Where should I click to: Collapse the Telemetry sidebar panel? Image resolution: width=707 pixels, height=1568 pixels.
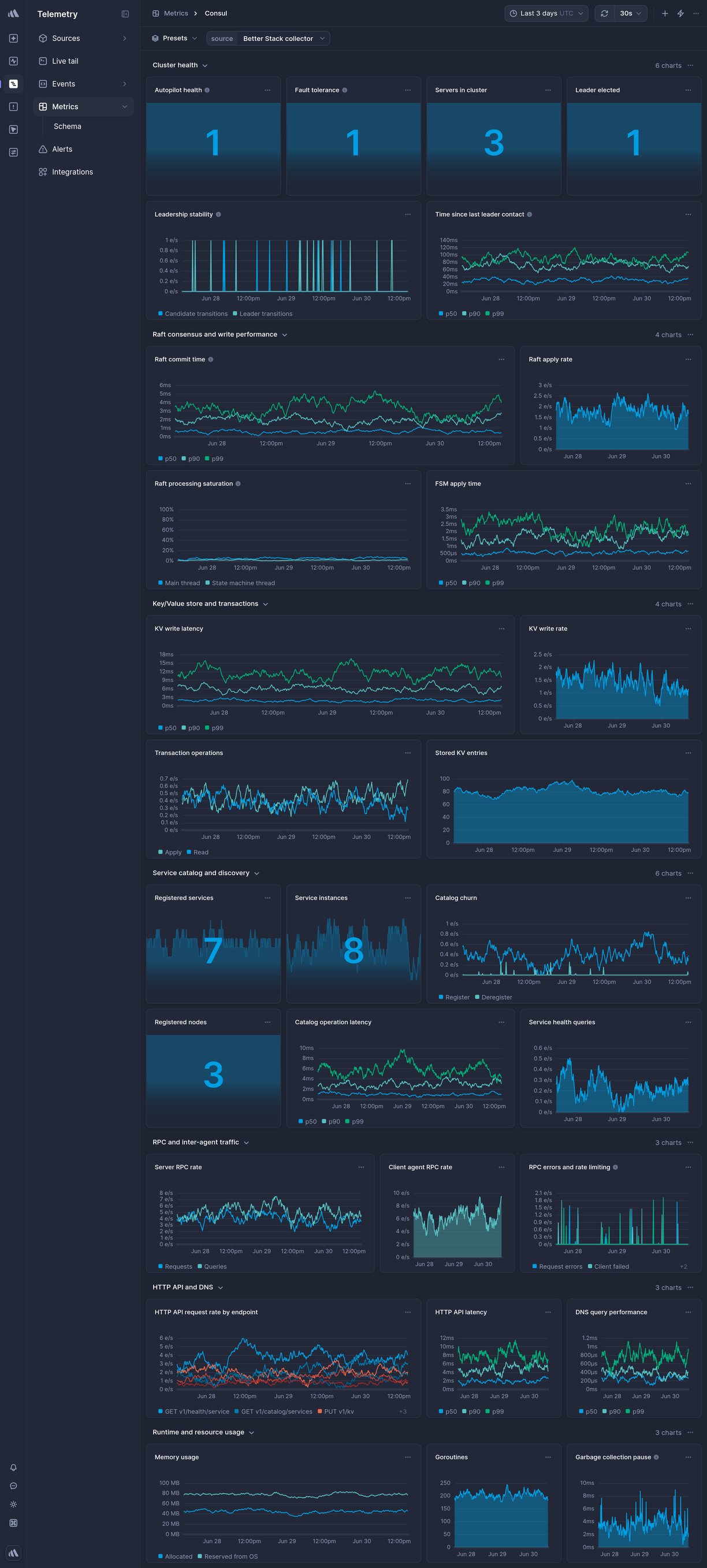pos(125,14)
